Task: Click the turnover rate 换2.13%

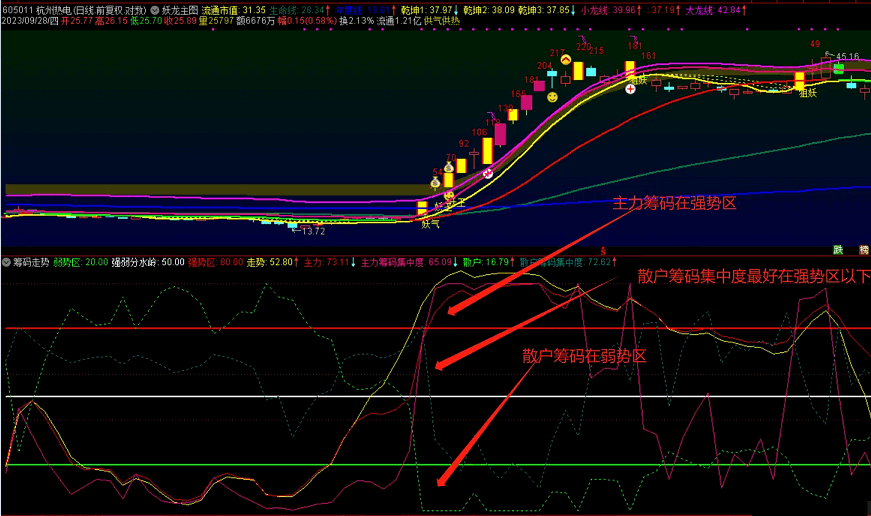Action: coord(357,21)
